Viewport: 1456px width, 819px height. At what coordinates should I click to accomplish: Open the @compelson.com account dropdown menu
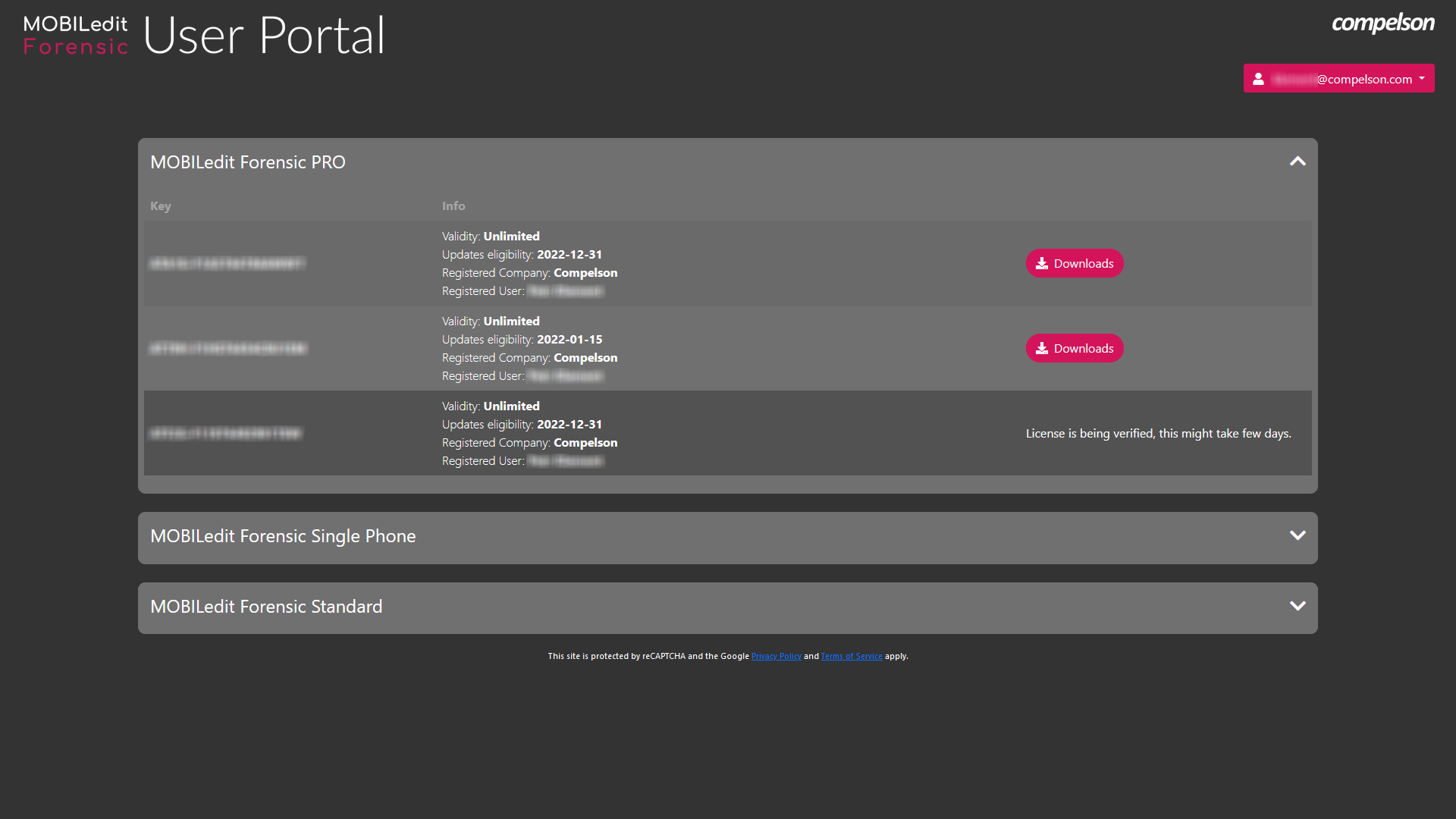pos(1338,78)
